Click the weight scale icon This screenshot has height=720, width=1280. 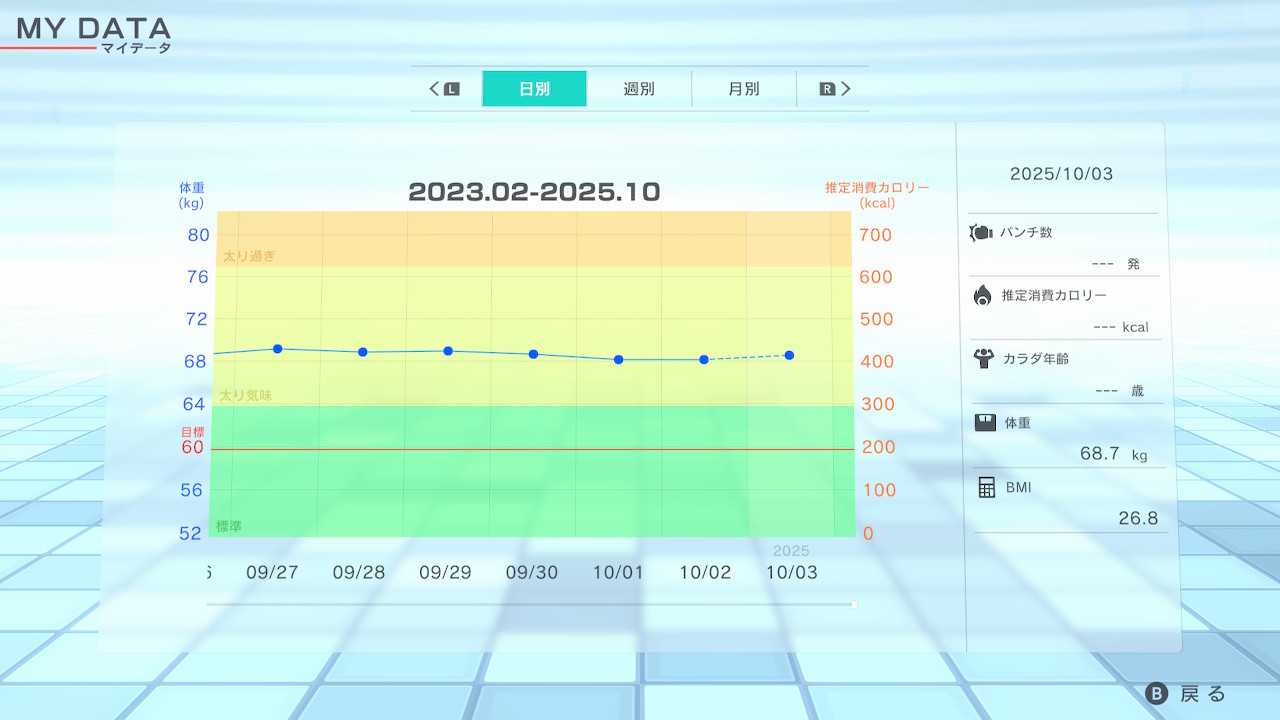click(x=985, y=423)
